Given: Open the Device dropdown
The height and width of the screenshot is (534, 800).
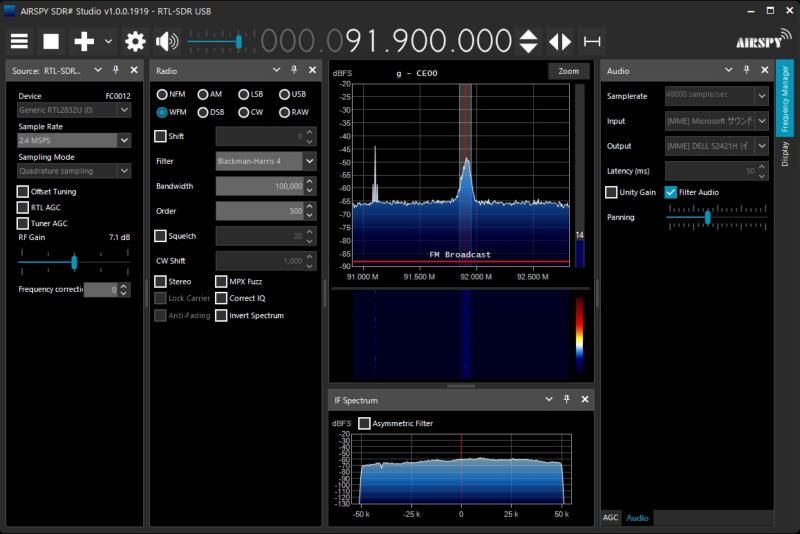Looking at the screenshot, I should pyautogui.click(x=74, y=110).
